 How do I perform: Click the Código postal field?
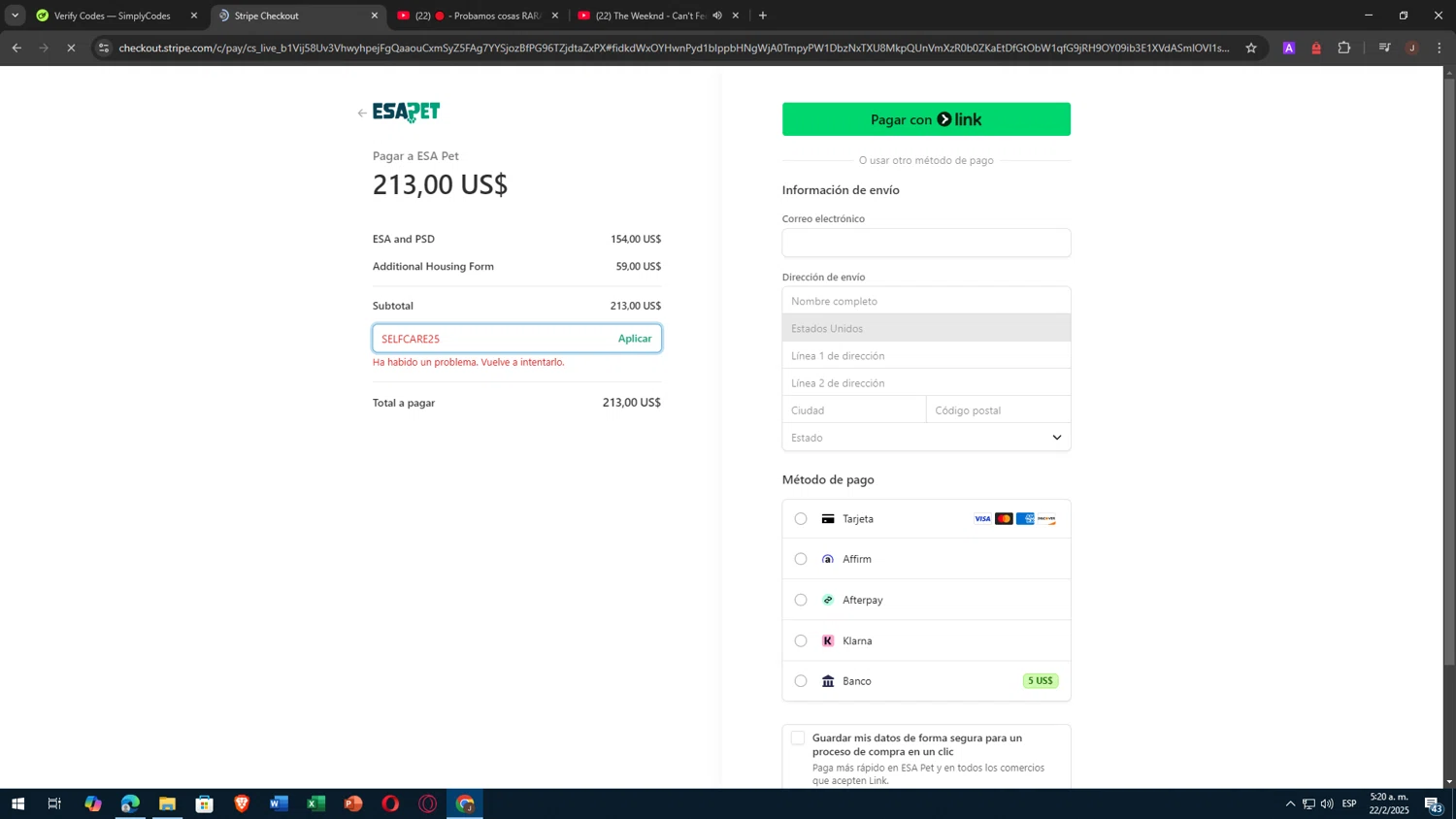999,410
